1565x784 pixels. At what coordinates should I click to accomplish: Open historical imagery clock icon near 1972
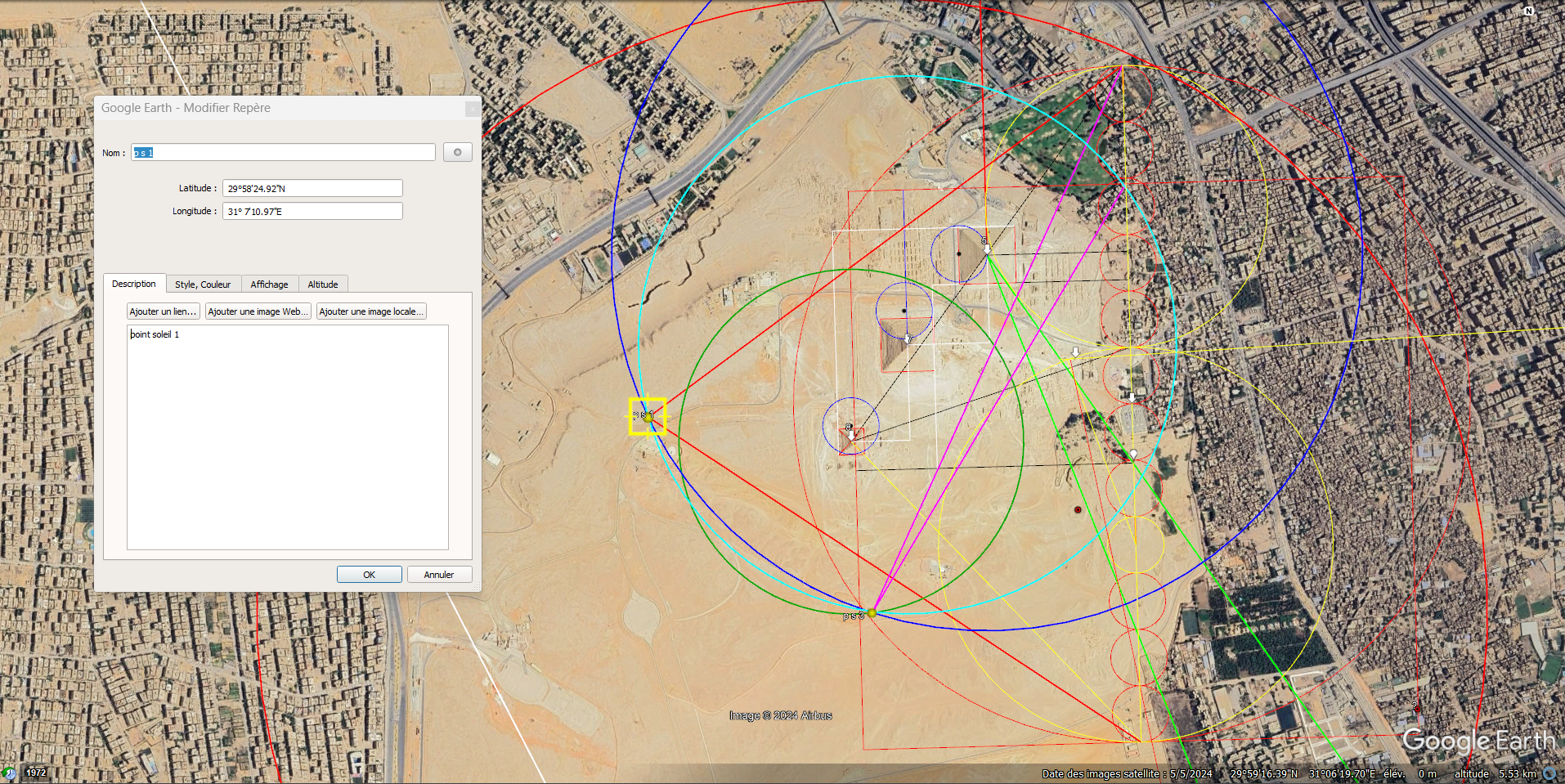pyautogui.click(x=10, y=773)
